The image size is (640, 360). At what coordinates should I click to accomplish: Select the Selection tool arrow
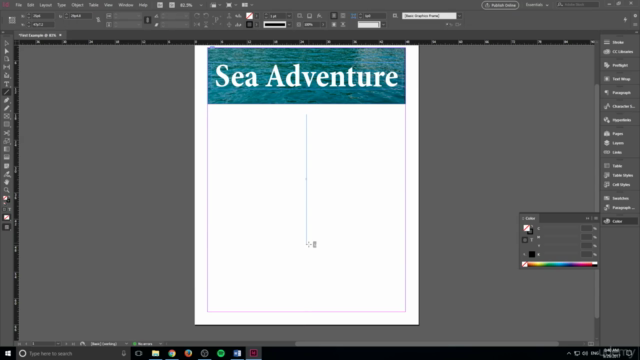click(7, 43)
